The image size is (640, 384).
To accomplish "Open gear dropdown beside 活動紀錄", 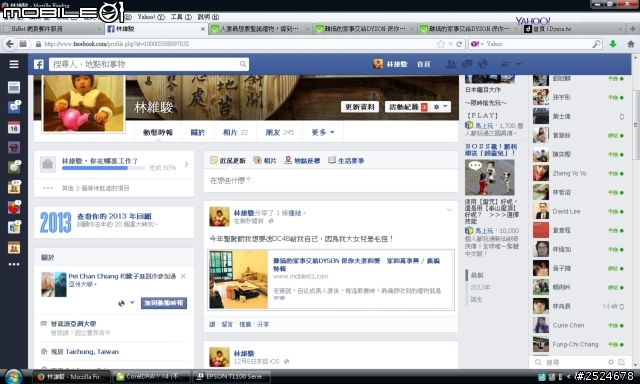I will tap(440, 107).
